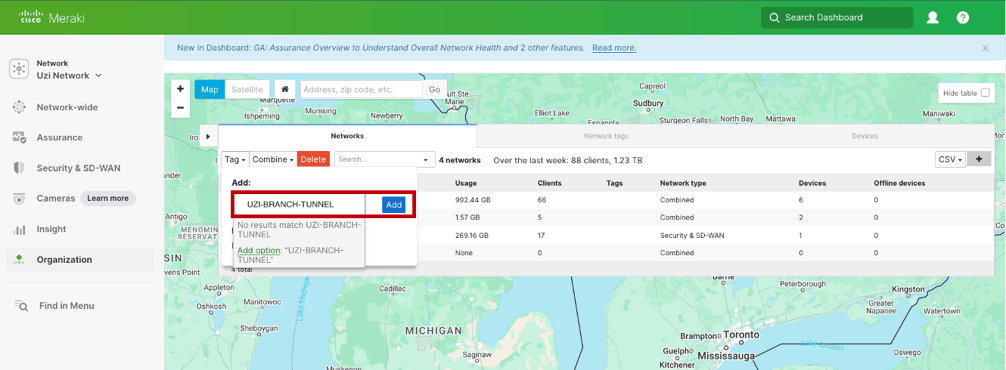This screenshot has height=370, width=1006.
Task: Click the Insight bar chart icon
Action: [x=19, y=229]
